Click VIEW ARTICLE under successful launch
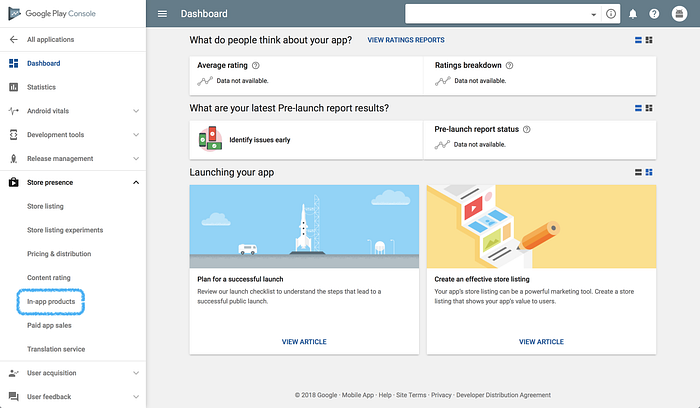Screen dimensions: 700x408 [304, 342]
